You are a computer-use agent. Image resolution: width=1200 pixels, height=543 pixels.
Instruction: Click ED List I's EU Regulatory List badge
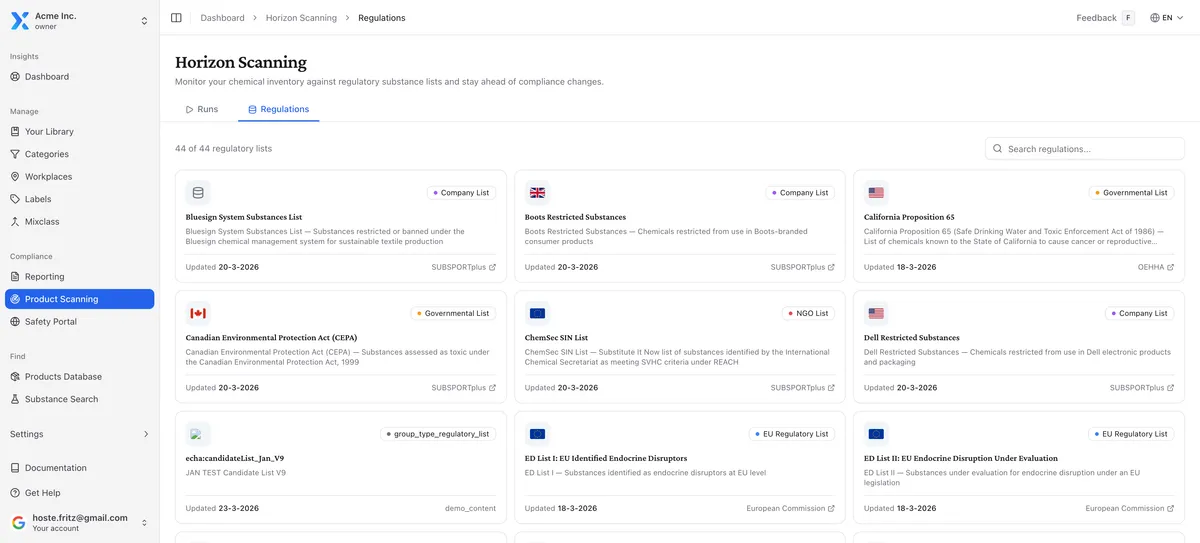tap(792, 434)
